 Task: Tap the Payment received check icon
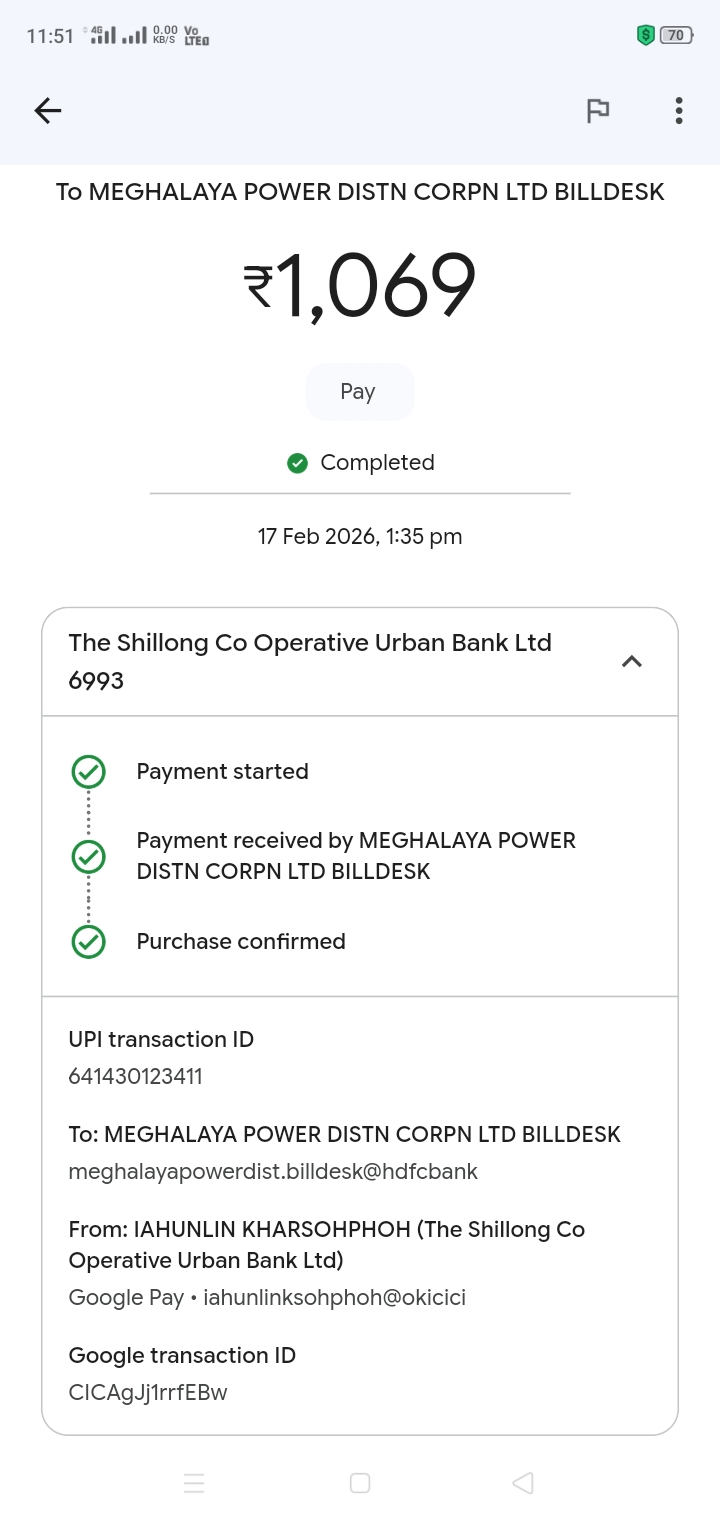click(x=89, y=856)
